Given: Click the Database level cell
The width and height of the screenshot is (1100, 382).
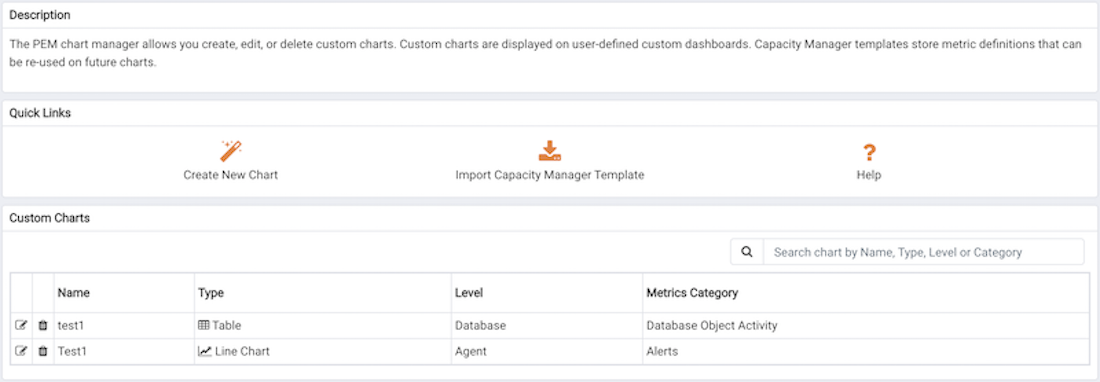Looking at the screenshot, I should 546,326.
